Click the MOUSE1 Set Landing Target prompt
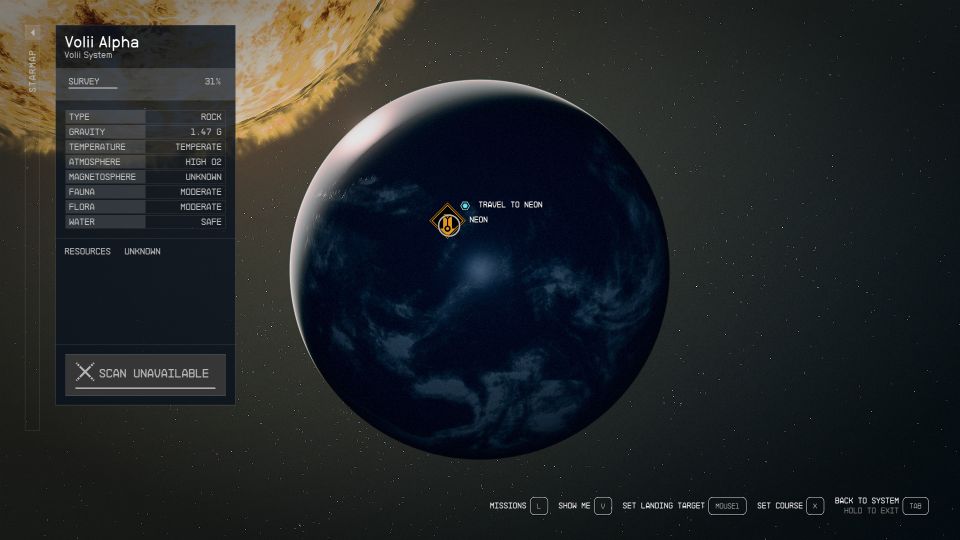 [727, 506]
